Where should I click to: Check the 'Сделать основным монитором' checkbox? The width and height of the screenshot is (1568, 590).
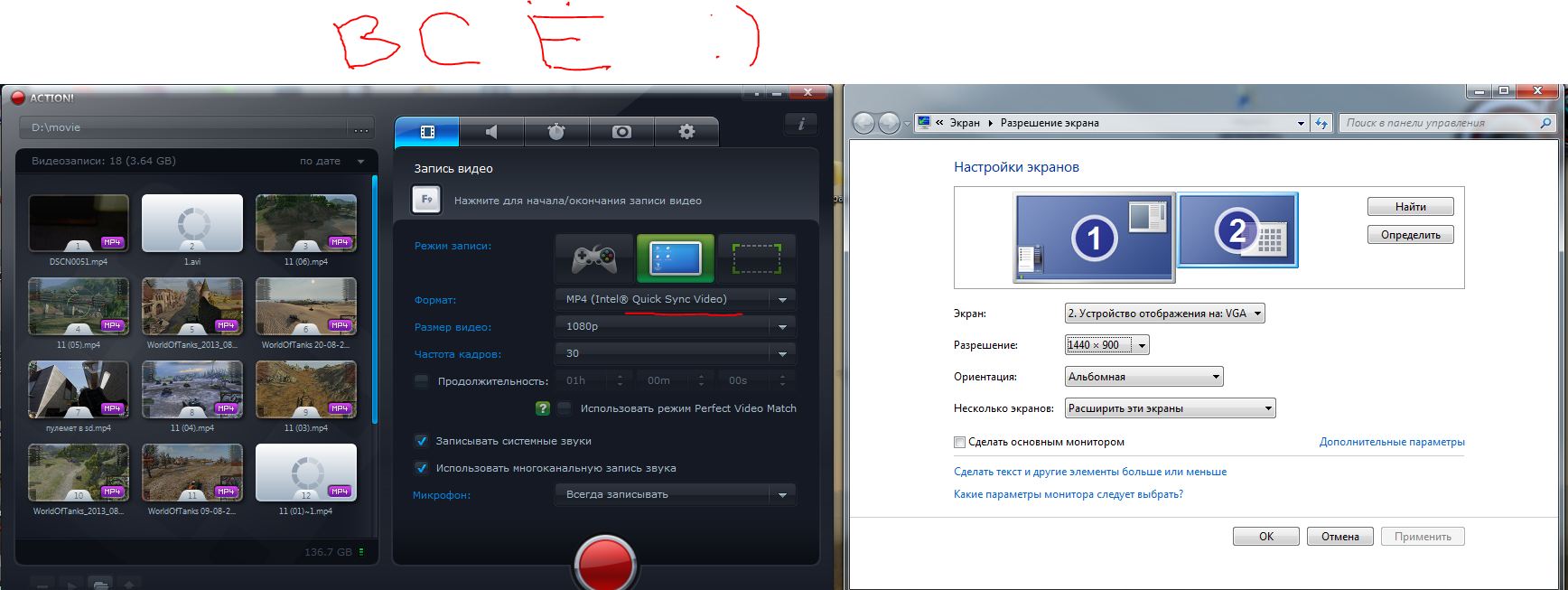tap(959, 442)
